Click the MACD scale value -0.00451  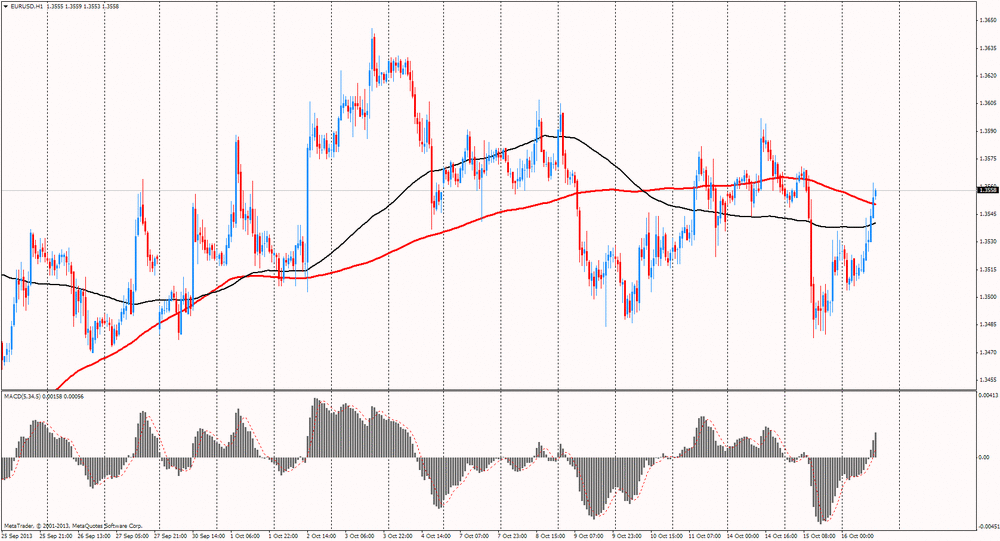[988, 526]
